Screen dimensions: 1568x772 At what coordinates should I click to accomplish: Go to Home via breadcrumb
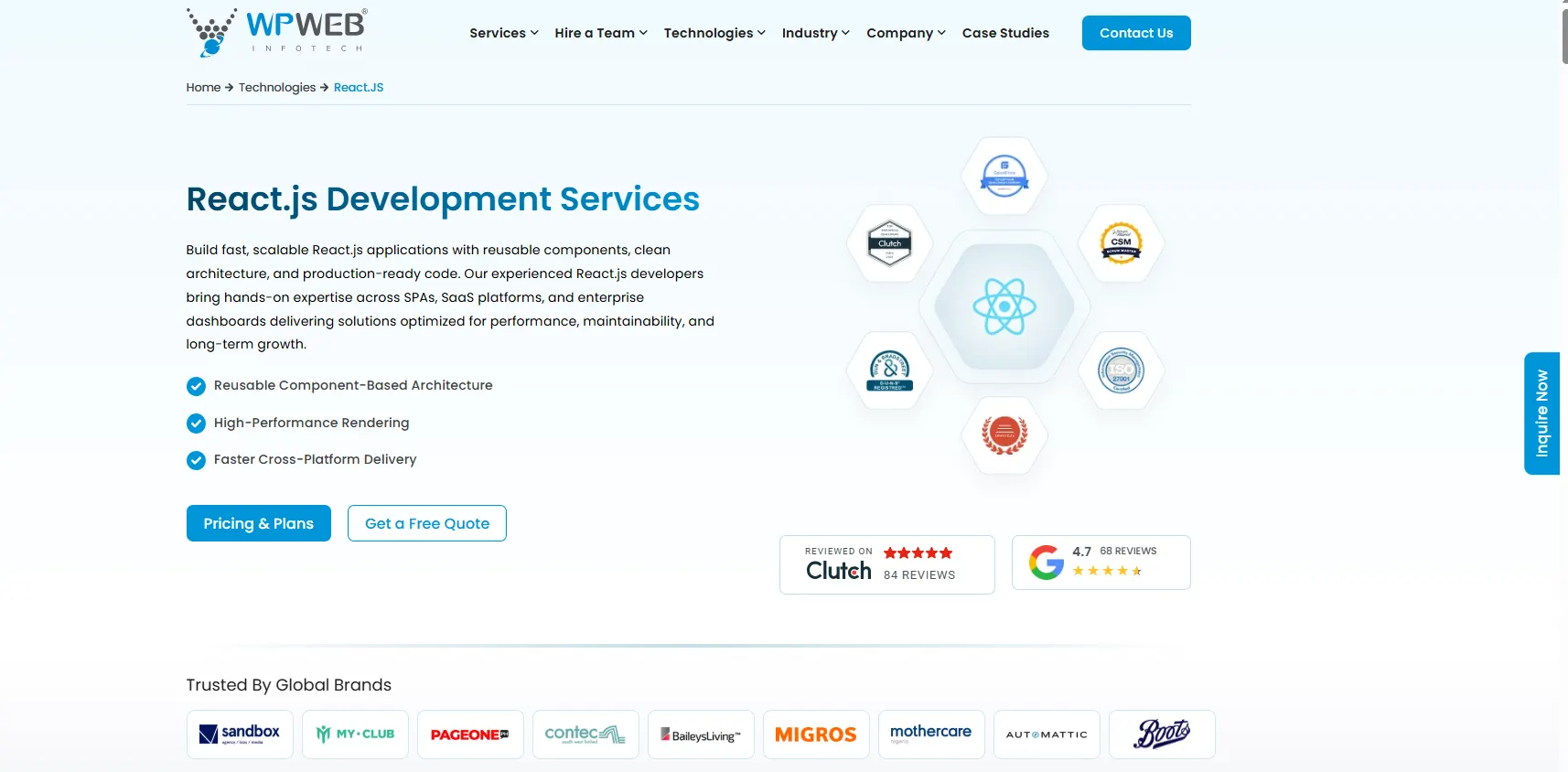tap(203, 88)
